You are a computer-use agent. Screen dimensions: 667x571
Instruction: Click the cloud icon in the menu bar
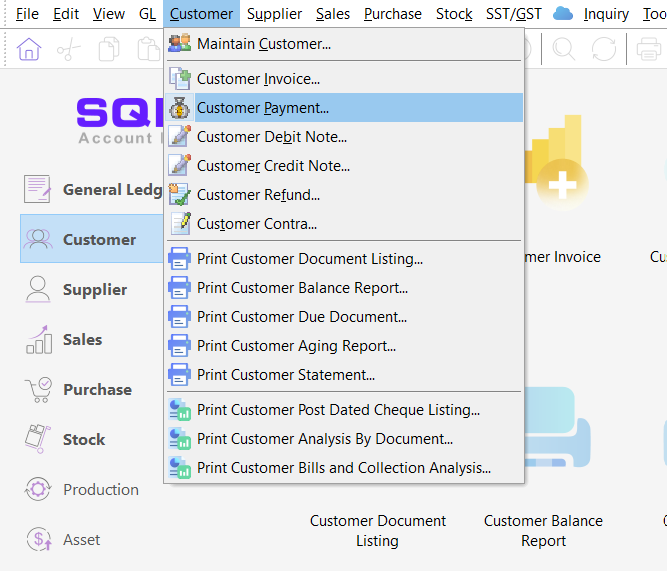[563, 14]
